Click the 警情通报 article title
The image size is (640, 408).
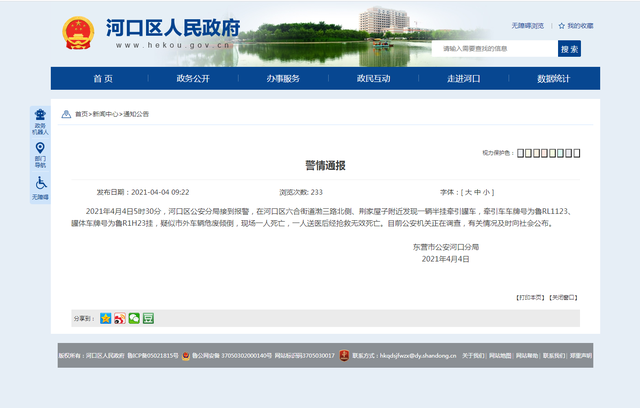click(325, 165)
